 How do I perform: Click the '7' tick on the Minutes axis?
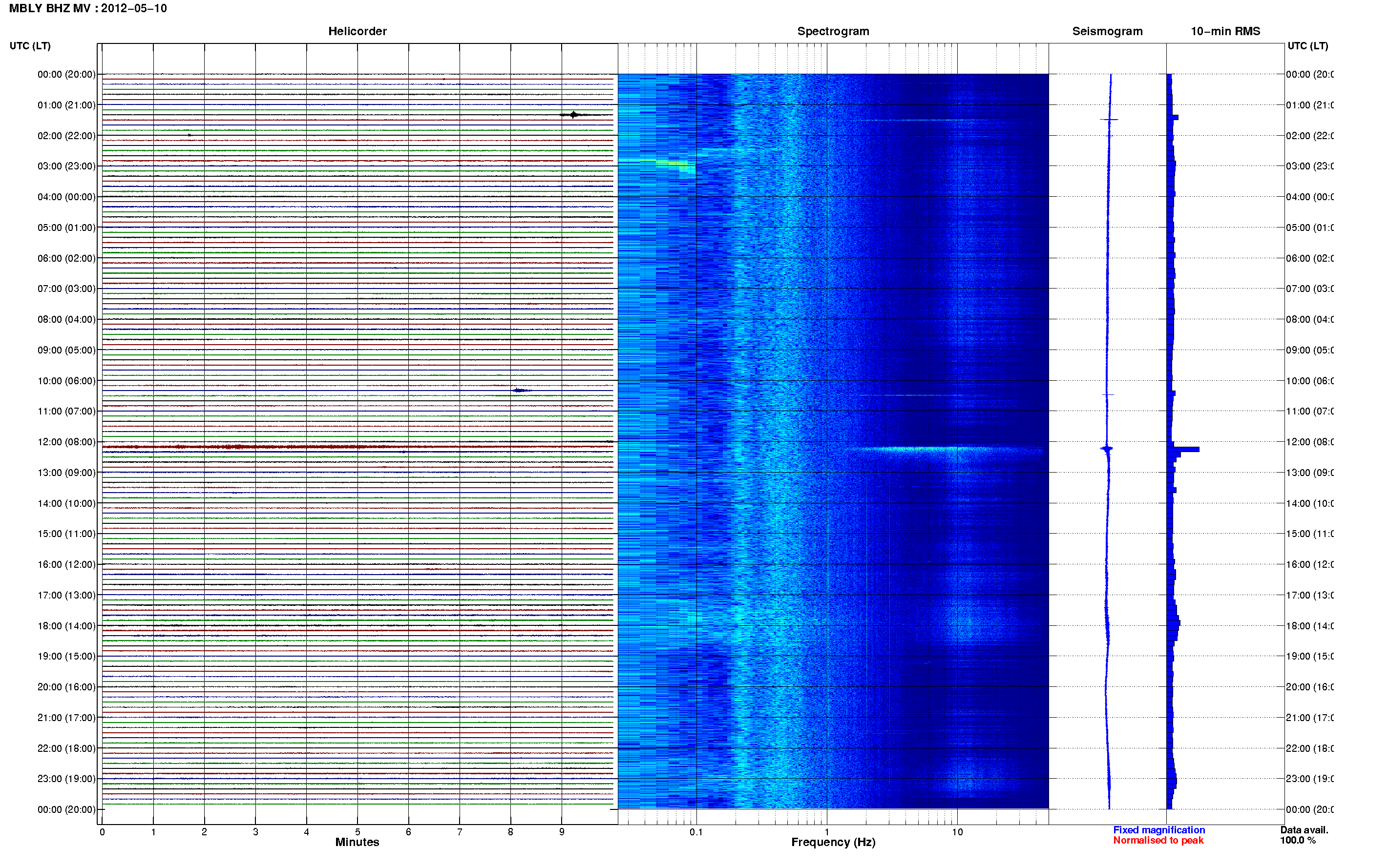(460, 832)
